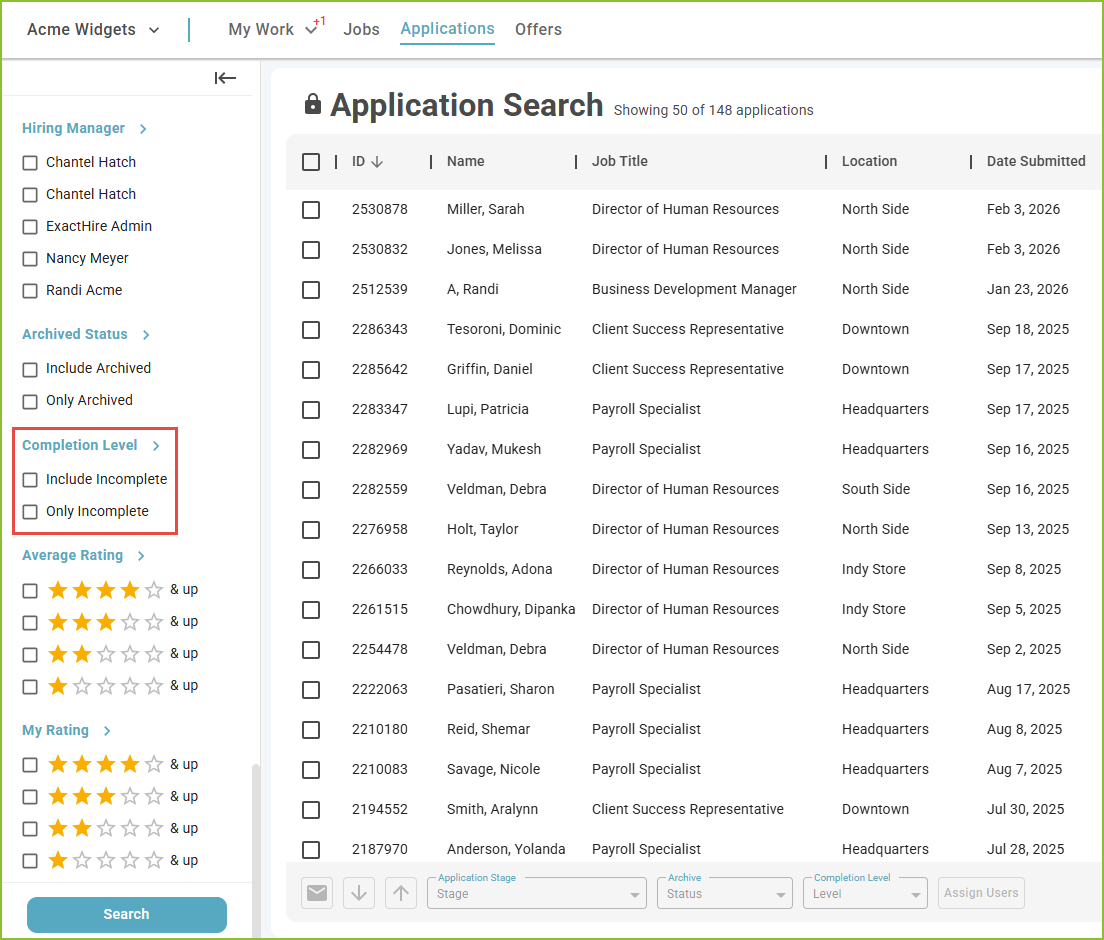Click the up arrow button in the bottom toolbar
Screen dimensions: 1104x940
[401, 893]
